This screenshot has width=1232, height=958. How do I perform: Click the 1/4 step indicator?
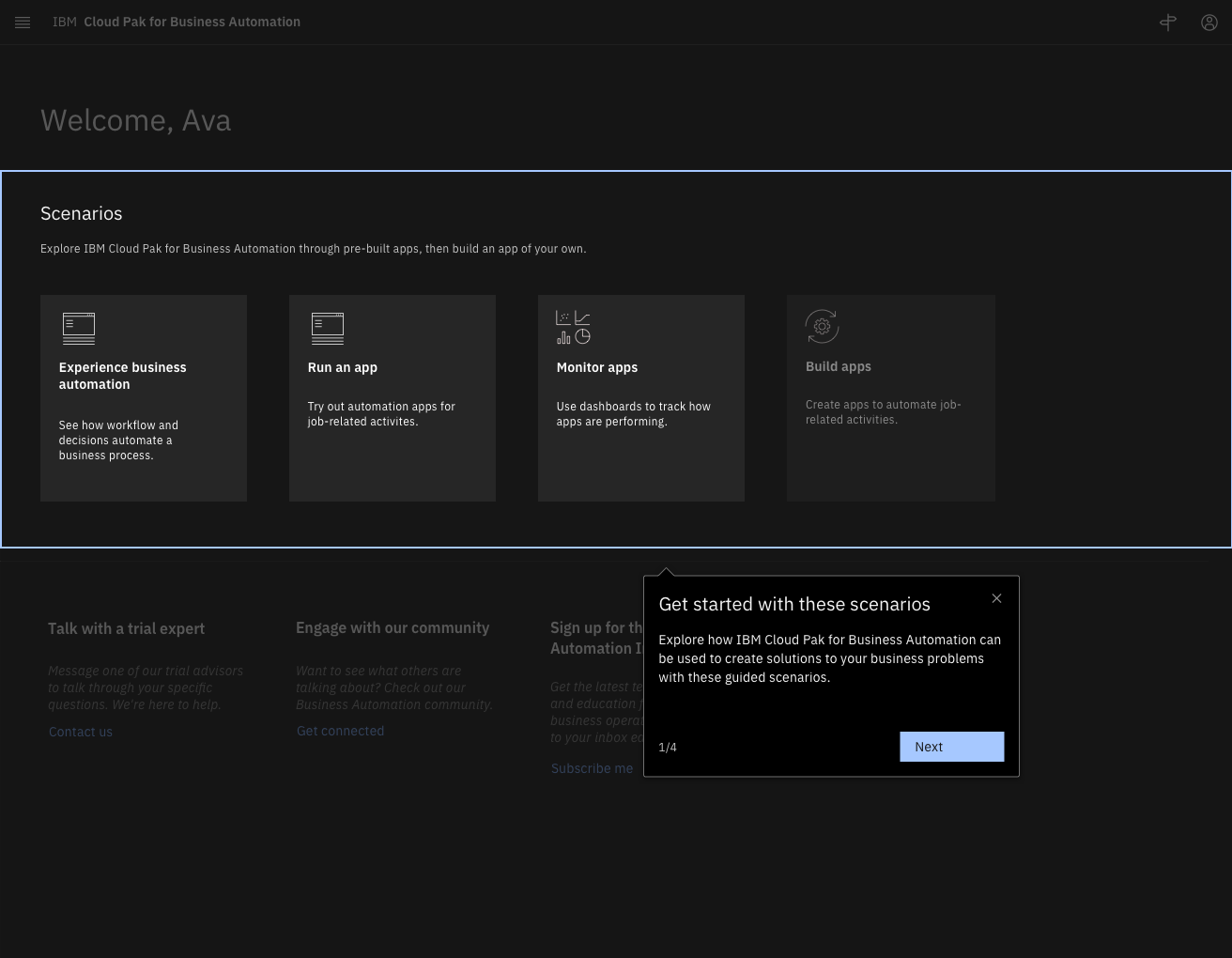click(x=668, y=748)
